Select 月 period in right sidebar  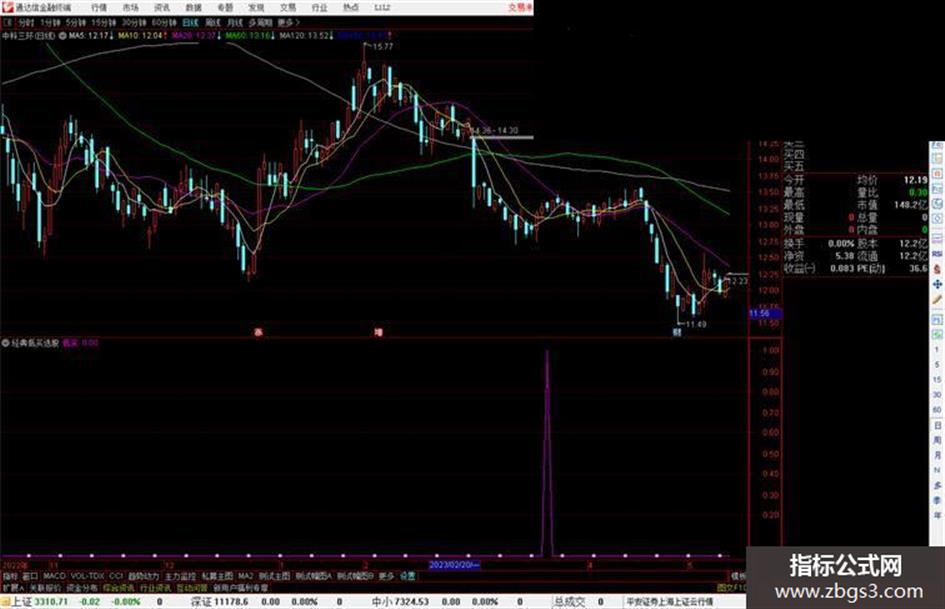coord(937,455)
